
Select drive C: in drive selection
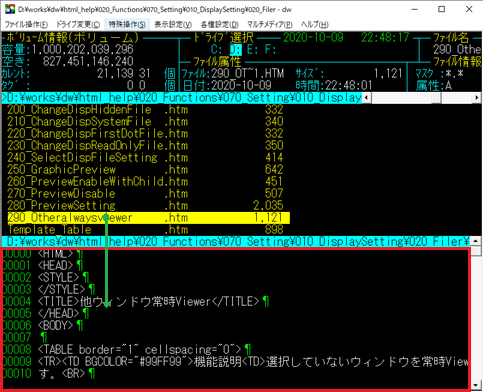[x=216, y=50]
